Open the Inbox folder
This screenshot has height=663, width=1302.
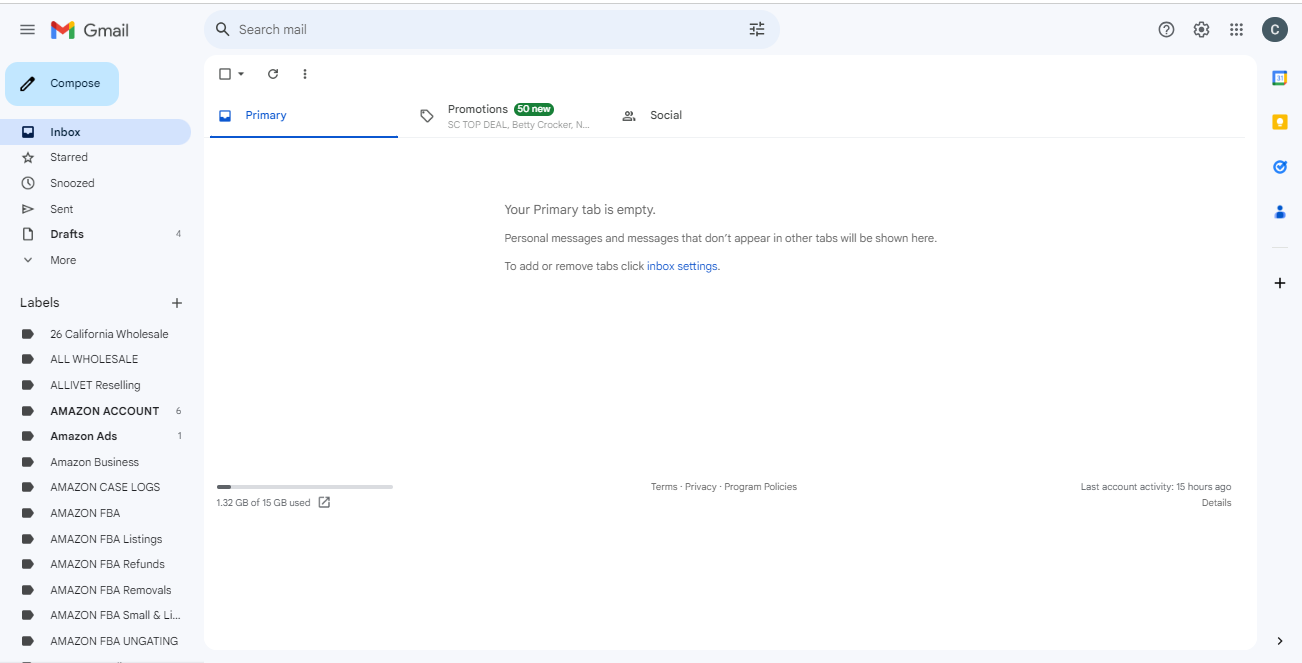click(x=96, y=132)
